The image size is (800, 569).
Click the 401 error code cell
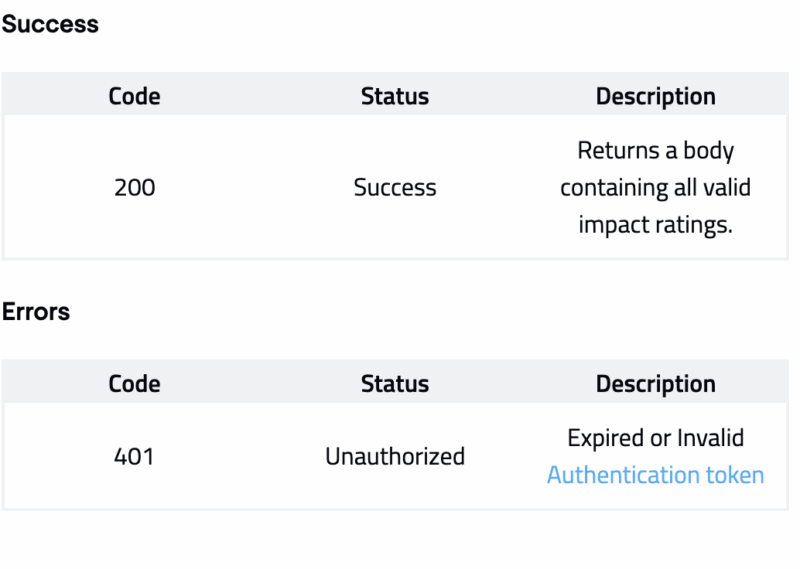pos(134,456)
